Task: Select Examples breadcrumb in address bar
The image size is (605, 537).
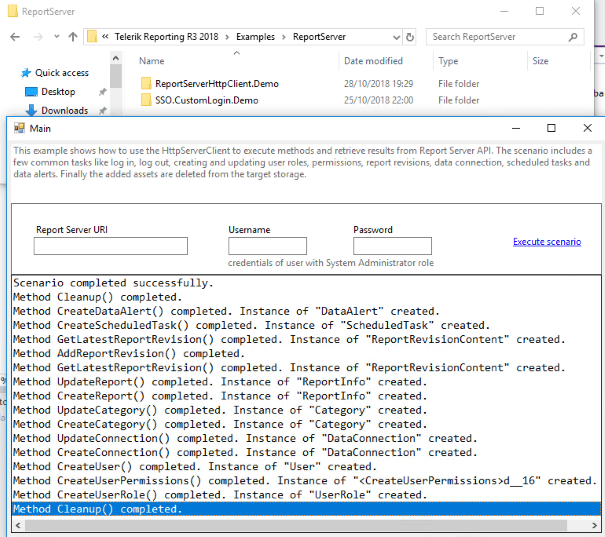Action: coord(255,37)
